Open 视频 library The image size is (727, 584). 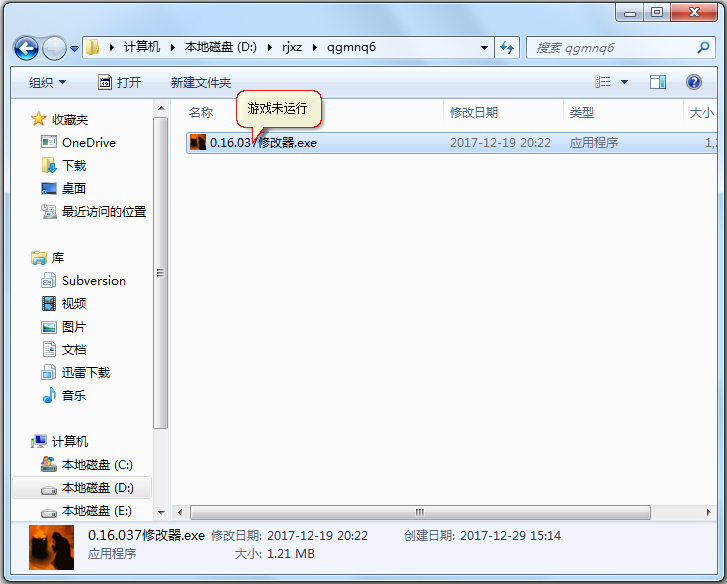(x=74, y=304)
